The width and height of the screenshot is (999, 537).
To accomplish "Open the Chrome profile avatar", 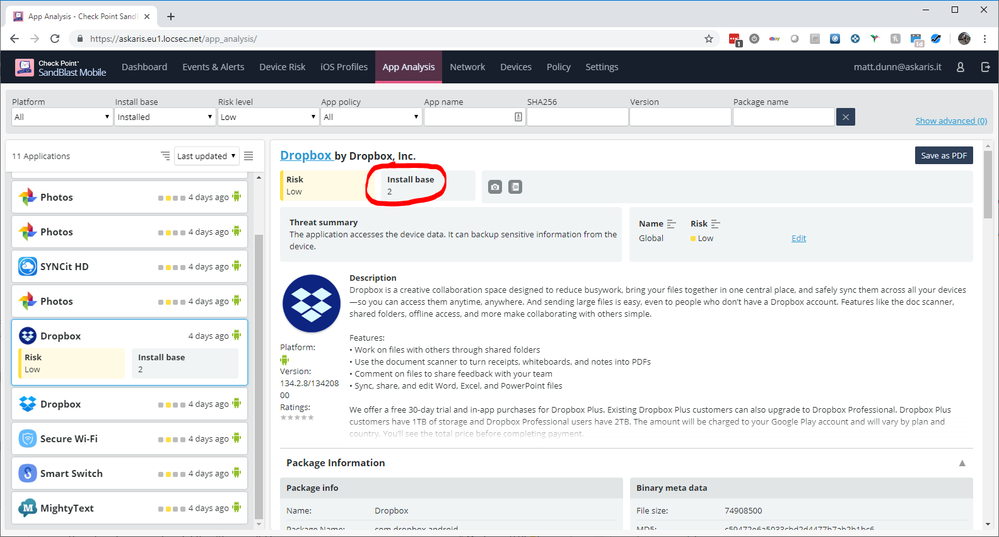I will [964, 39].
